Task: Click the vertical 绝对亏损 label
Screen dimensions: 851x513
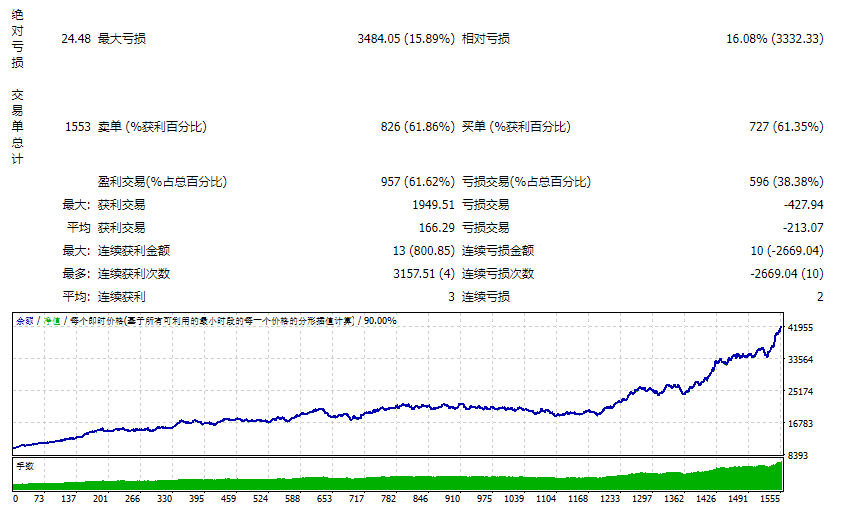Action: coord(17,39)
